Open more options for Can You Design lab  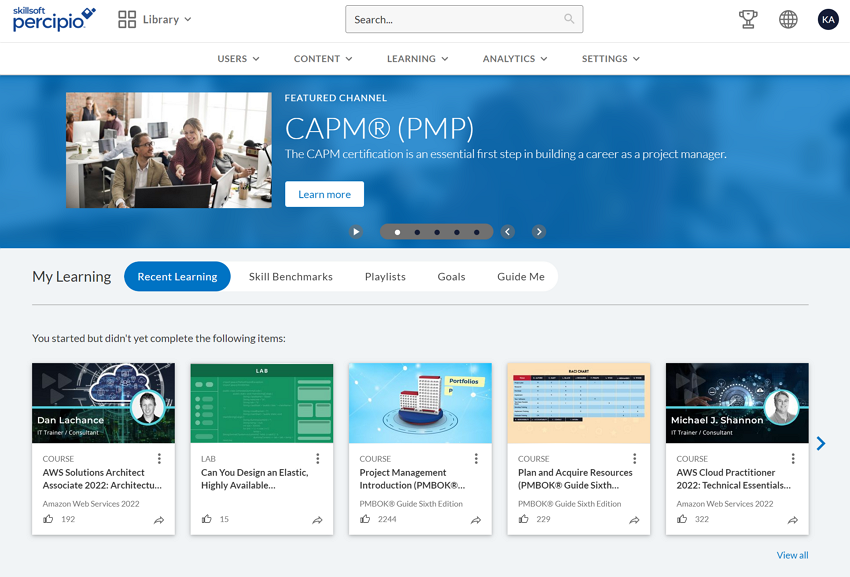(318, 459)
